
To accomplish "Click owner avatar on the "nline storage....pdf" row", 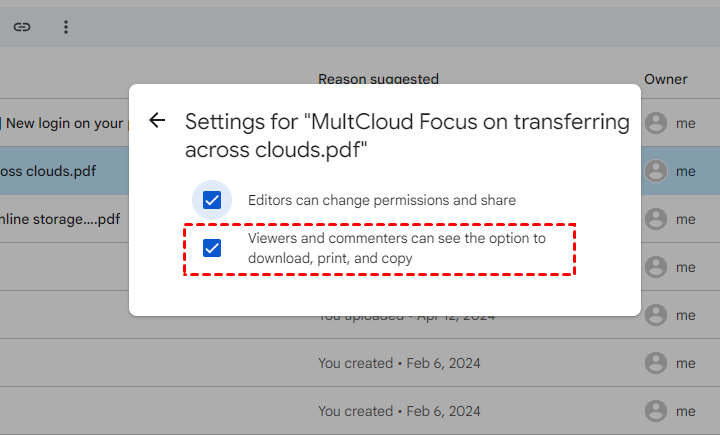I will 656,218.
